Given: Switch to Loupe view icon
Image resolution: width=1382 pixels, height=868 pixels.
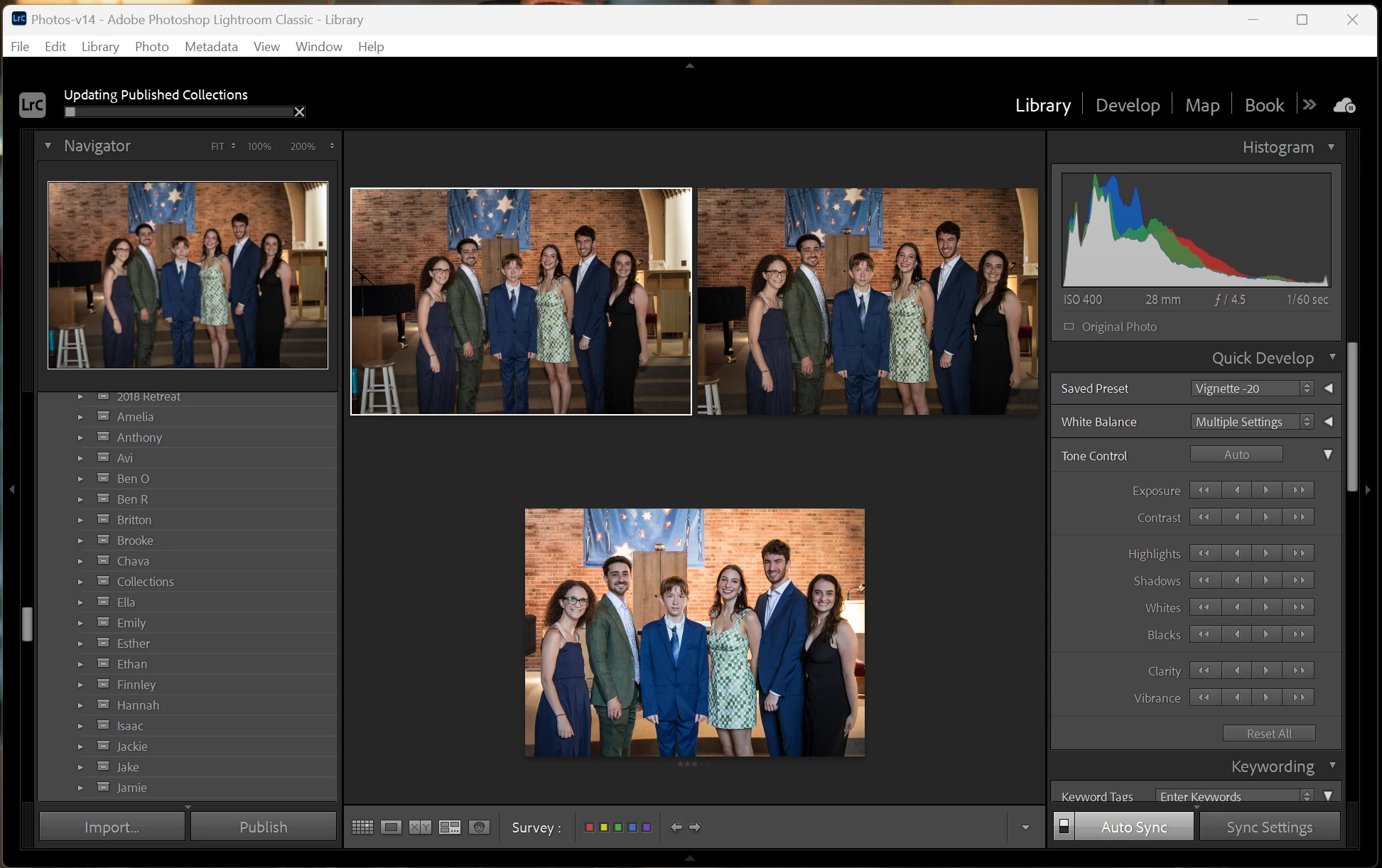Looking at the screenshot, I should click(391, 827).
